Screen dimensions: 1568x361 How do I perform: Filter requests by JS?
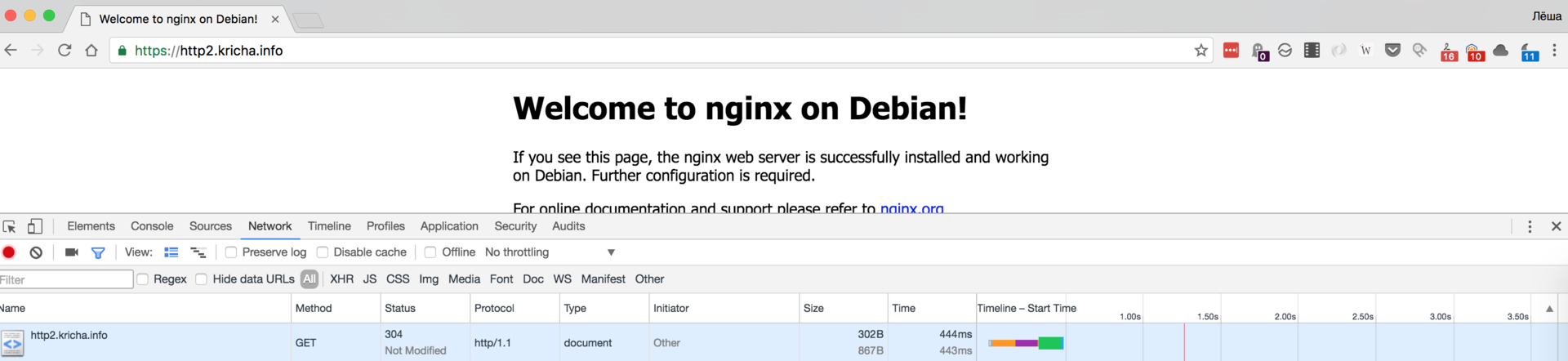pos(370,279)
